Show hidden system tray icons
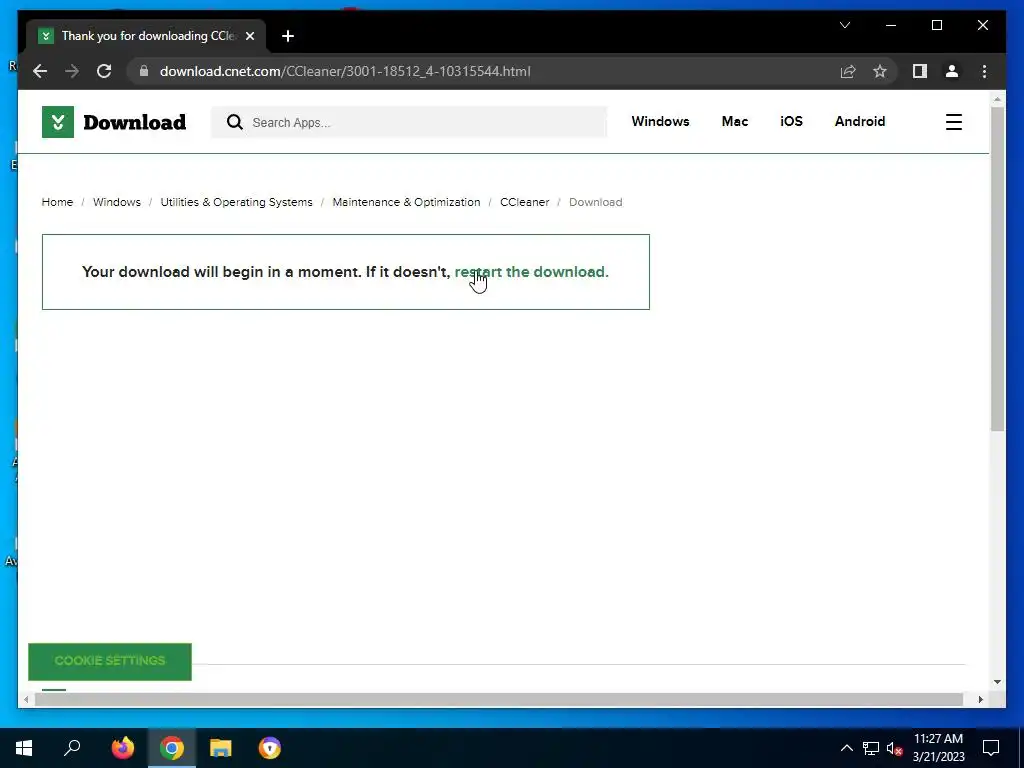The height and width of the screenshot is (768, 1024). pyautogui.click(x=846, y=748)
